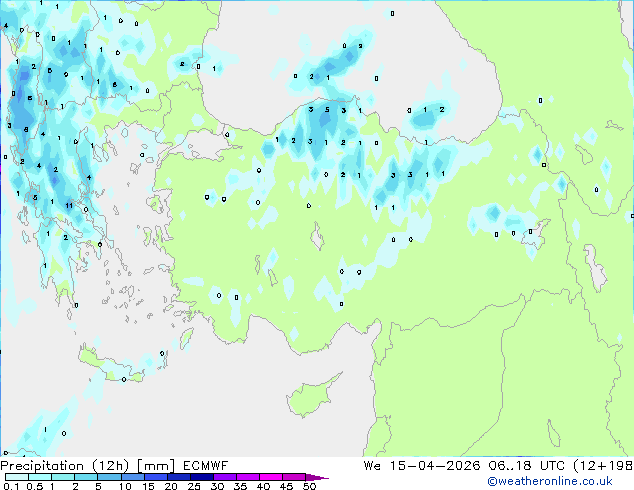Click the 'Precipitation (12h) [mm]' title text
This screenshot has width=634, height=490.
88,466
